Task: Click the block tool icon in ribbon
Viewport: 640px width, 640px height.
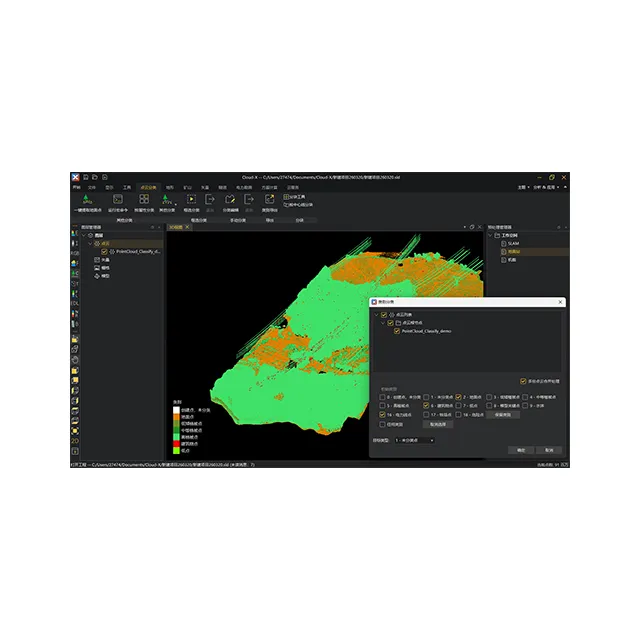Action: click(286, 197)
